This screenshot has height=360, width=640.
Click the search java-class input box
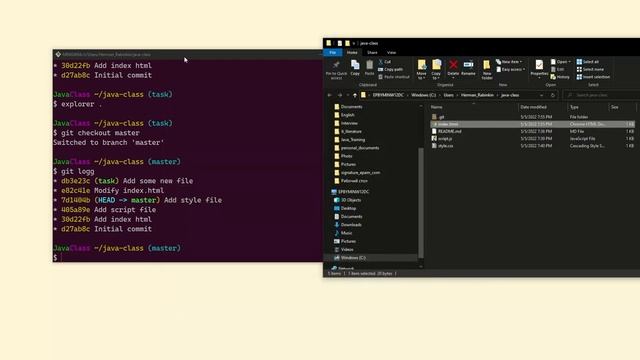(602, 95)
